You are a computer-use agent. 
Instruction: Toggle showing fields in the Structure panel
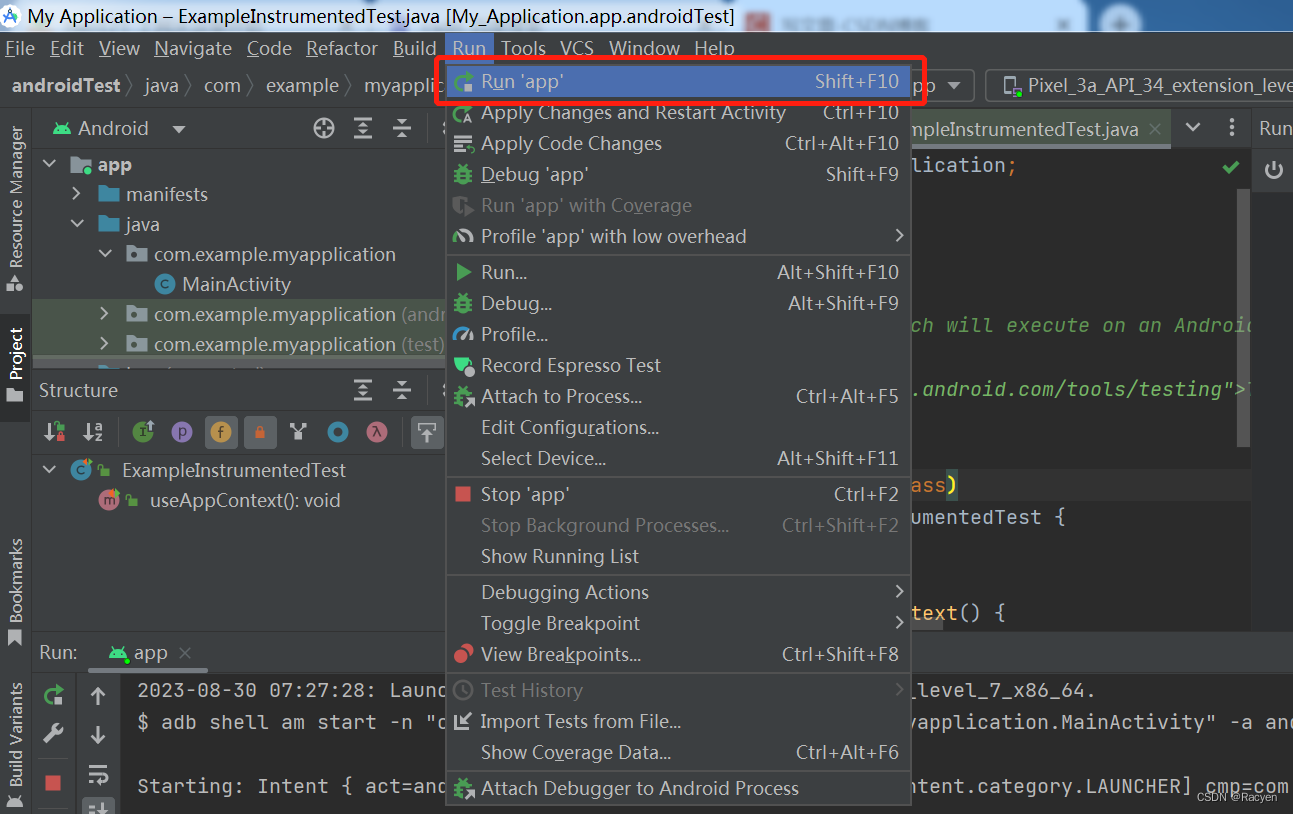tap(219, 431)
